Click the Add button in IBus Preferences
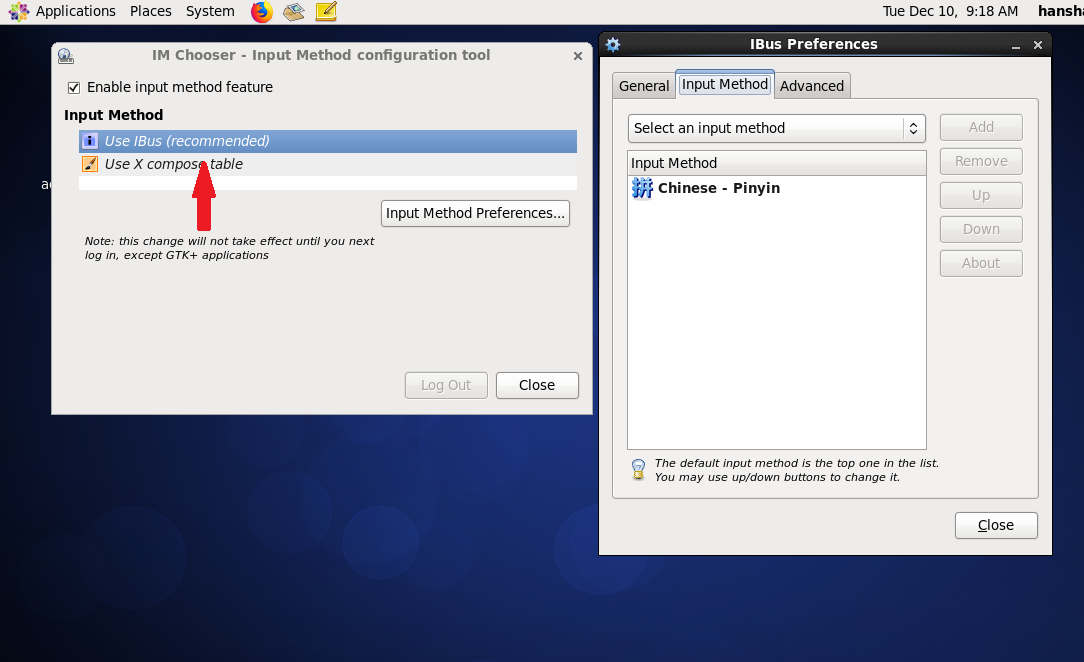The image size is (1084, 662). tap(981, 127)
